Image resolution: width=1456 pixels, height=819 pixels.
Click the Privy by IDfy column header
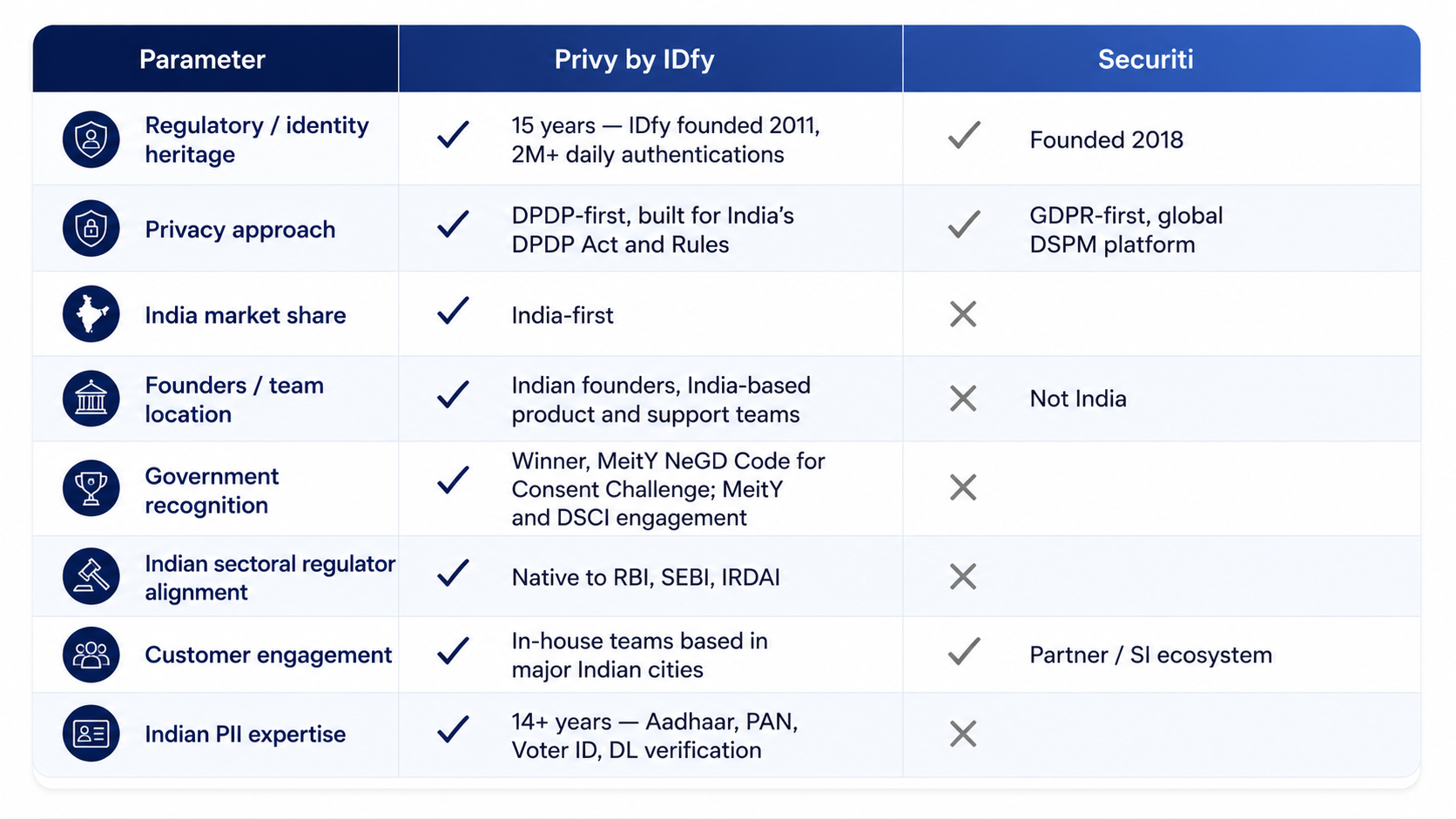(x=634, y=59)
